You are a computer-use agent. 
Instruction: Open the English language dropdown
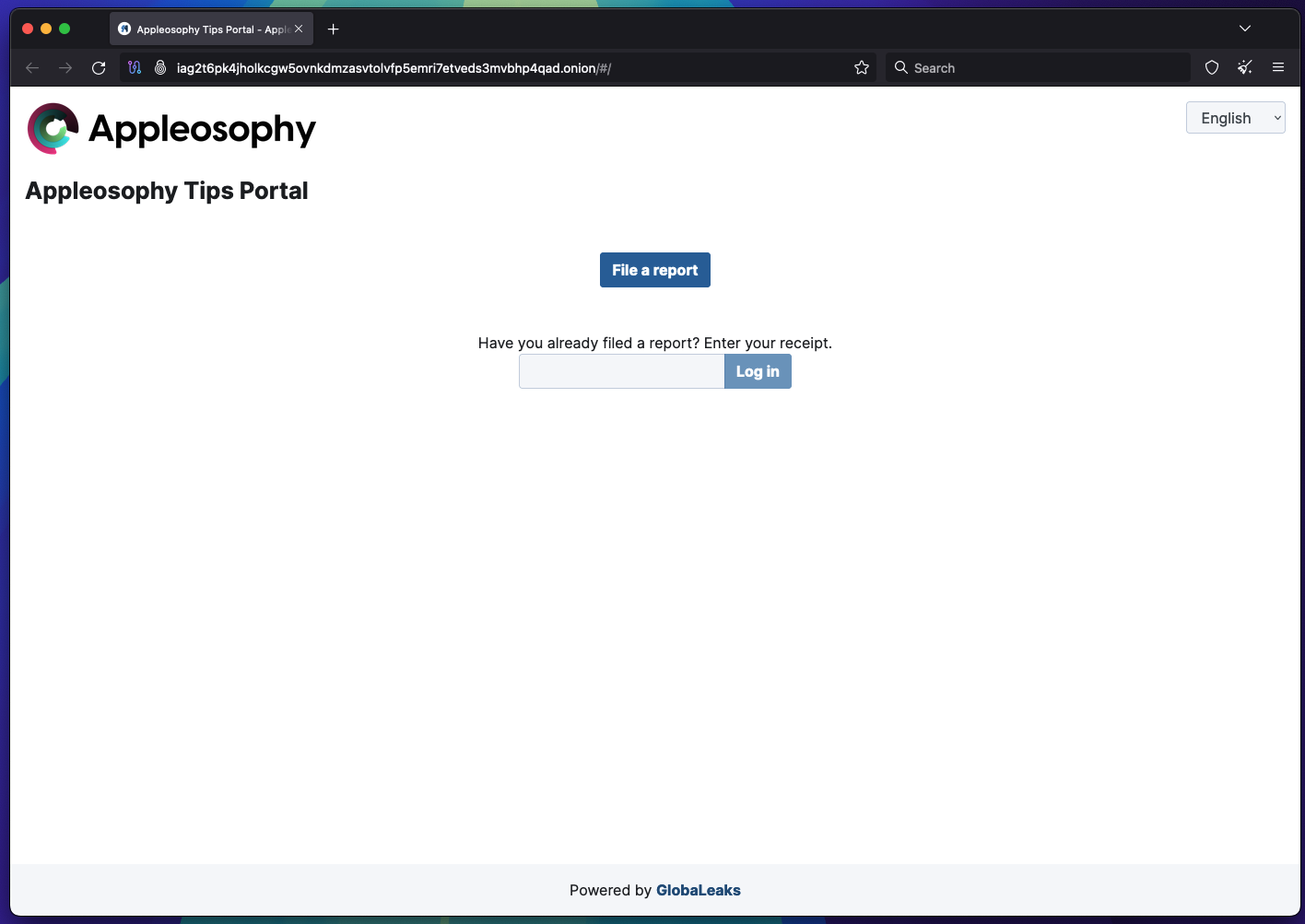1235,118
